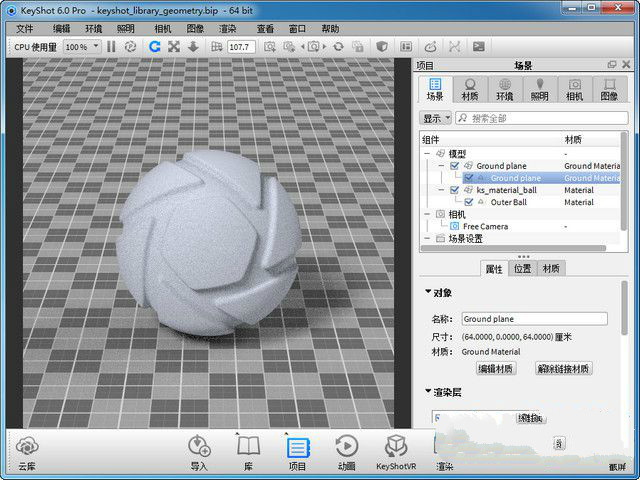Open the 库 library panel
640x480 pixels.
point(248,447)
